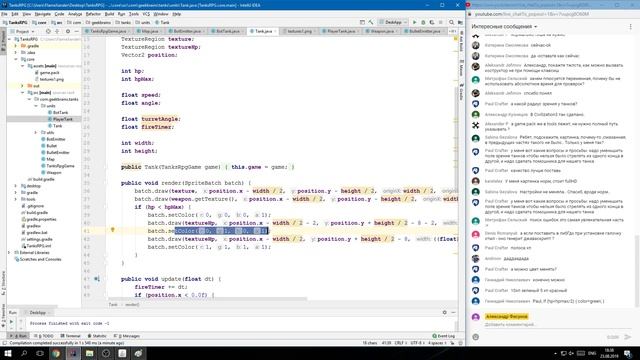Open Chrome from the taskbar

(x=56, y=353)
